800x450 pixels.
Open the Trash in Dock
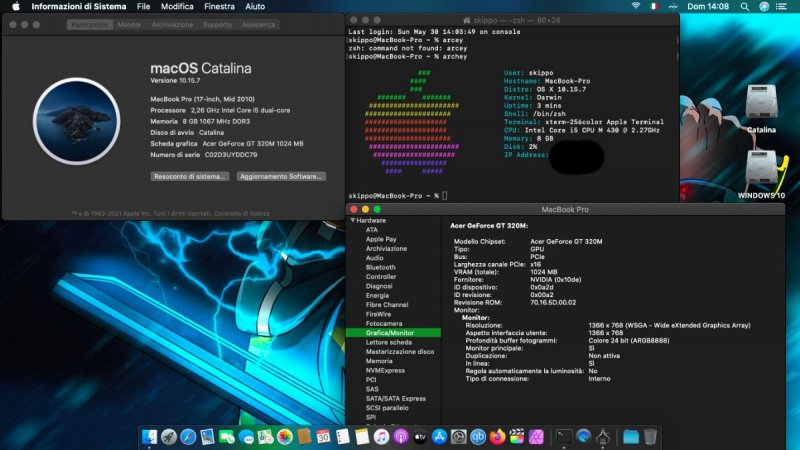coord(650,437)
